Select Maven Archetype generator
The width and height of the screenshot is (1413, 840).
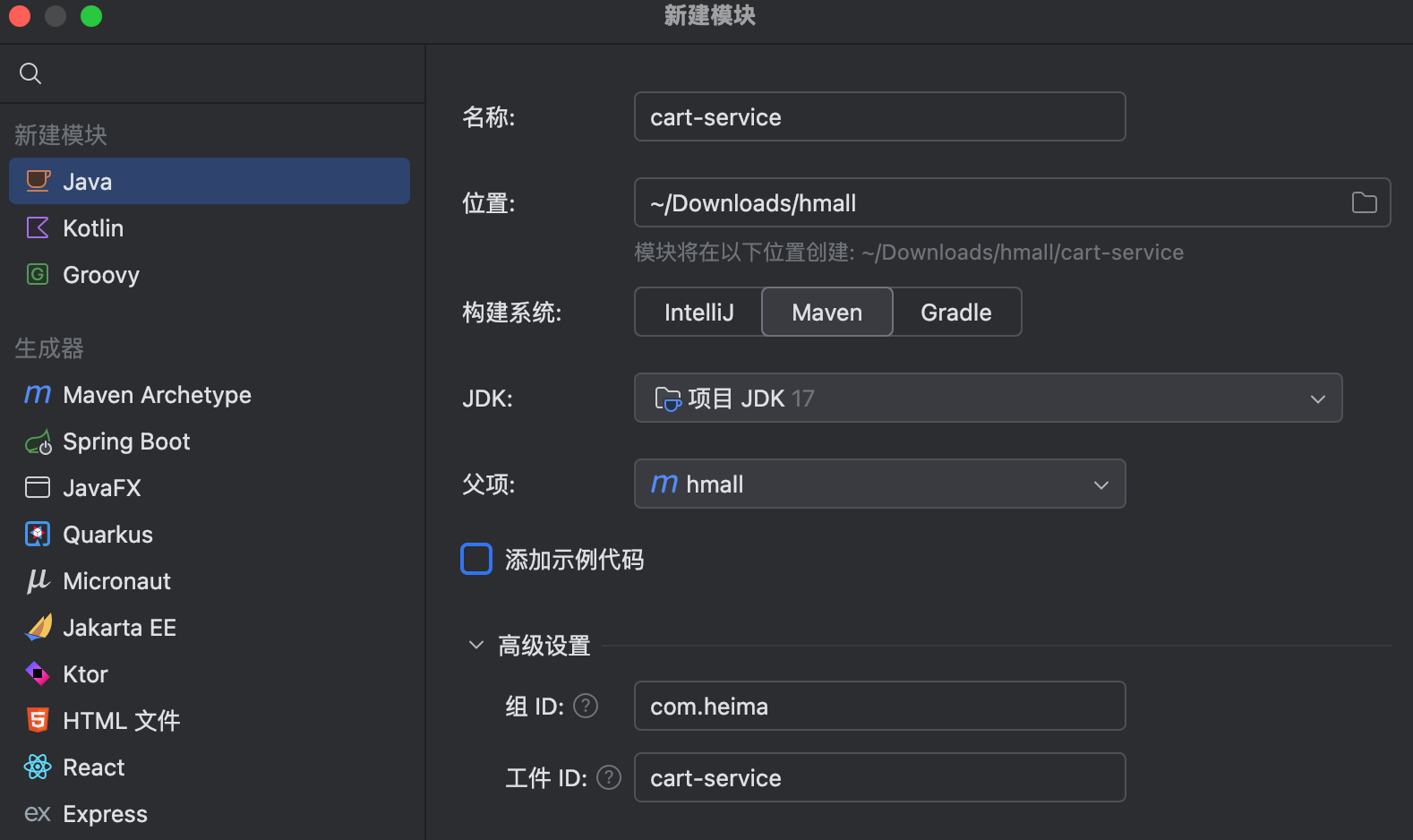click(x=210, y=394)
